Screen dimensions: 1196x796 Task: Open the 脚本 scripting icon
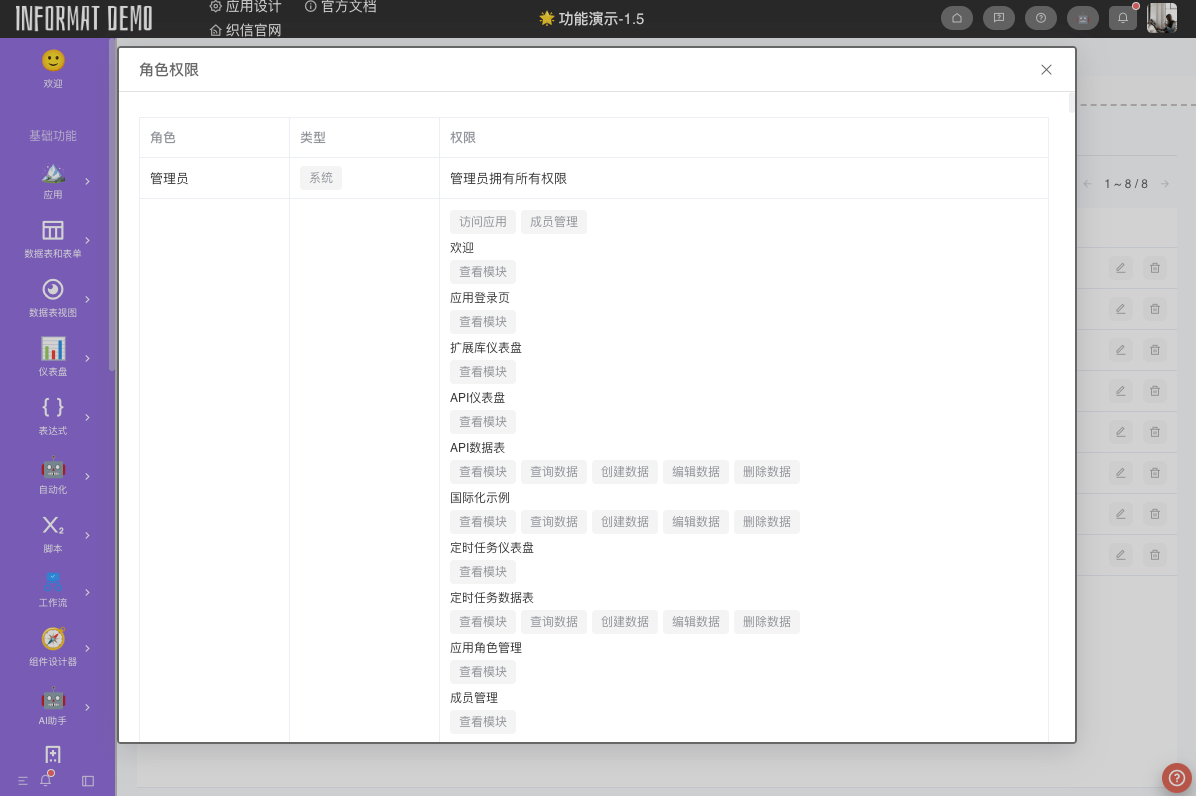[x=53, y=525]
